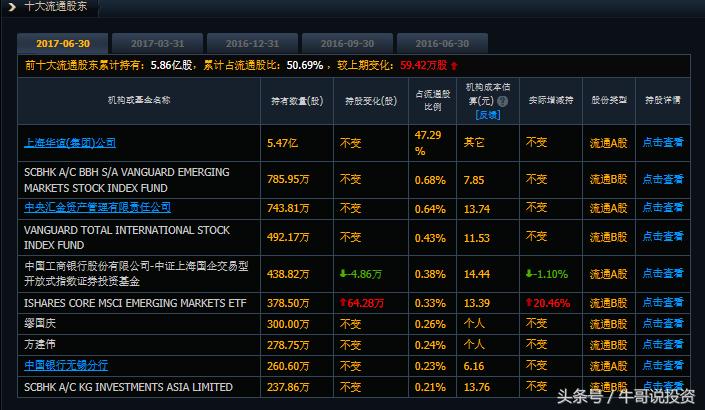This screenshot has width=705, height=410.
Task: Click 点击查看 for ISHARES CORE MSCI row
Action: click(663, 303)
